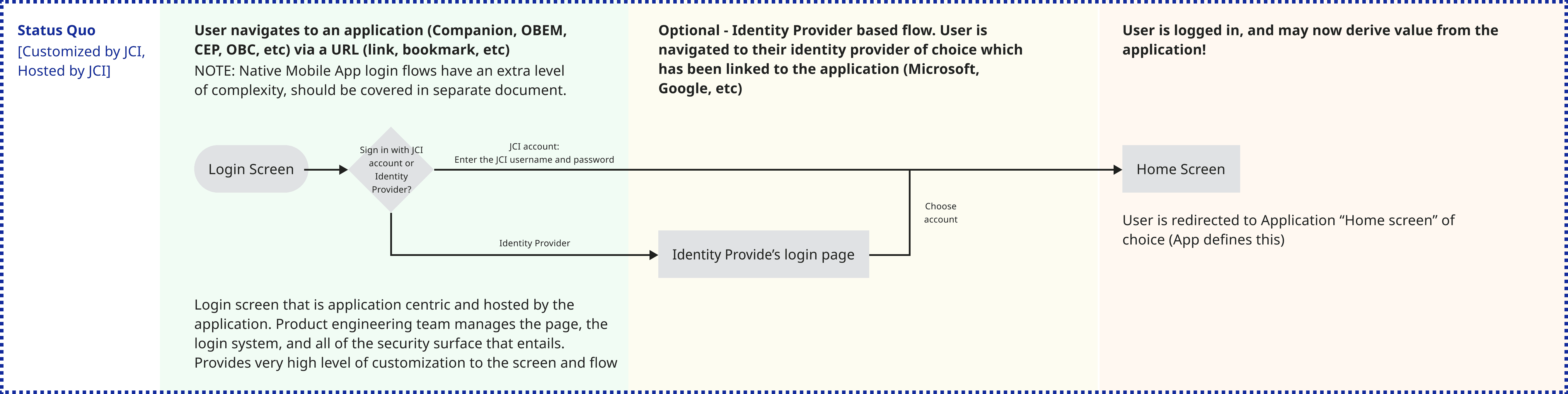Viewport: 1568px width, 394px height.
Task: Select the 'Identity Provider' arrow label
Action: click(534, 243)
